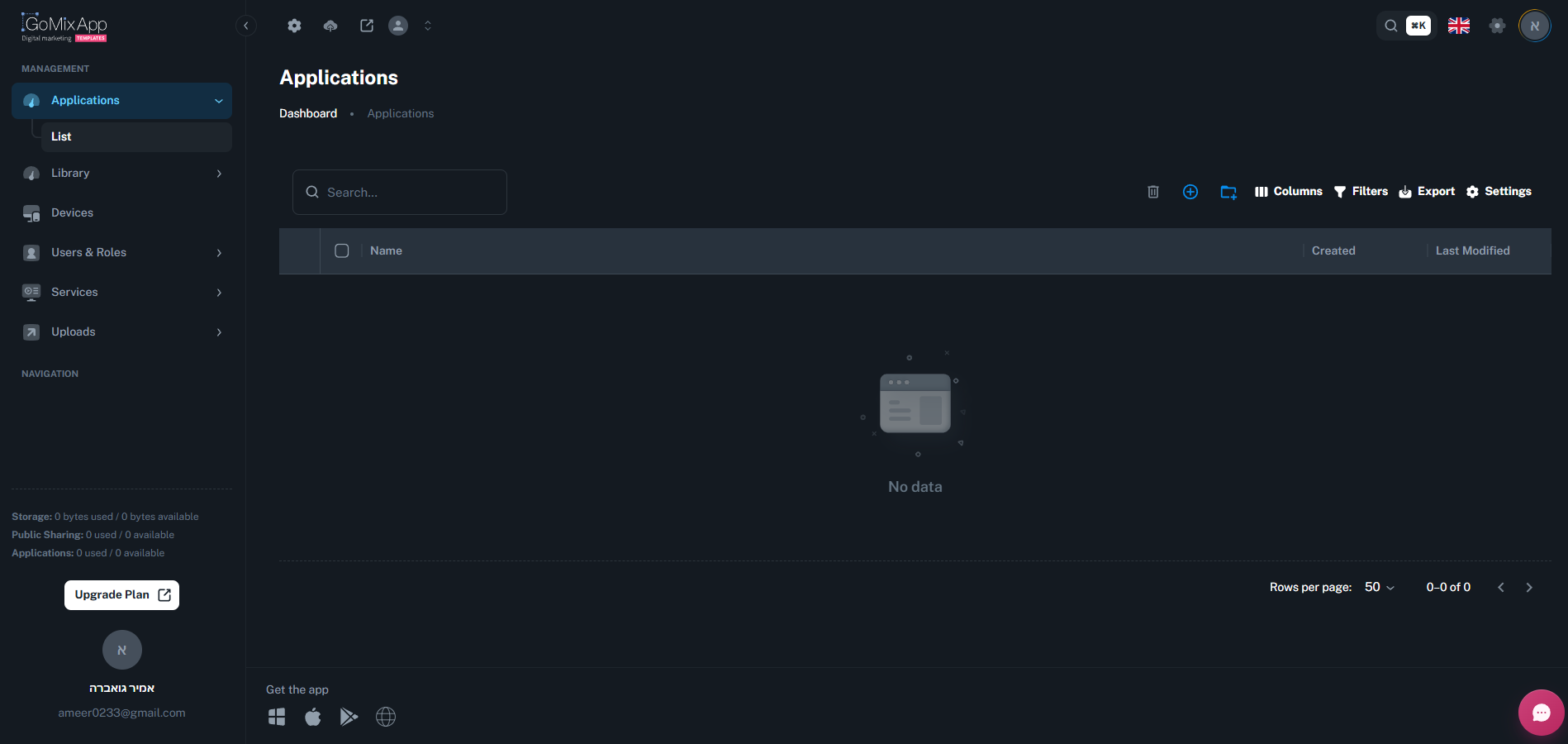Create a new folder with the folder-plus icon
This screenshot has width=1568, height=744.
(1228, 192)
